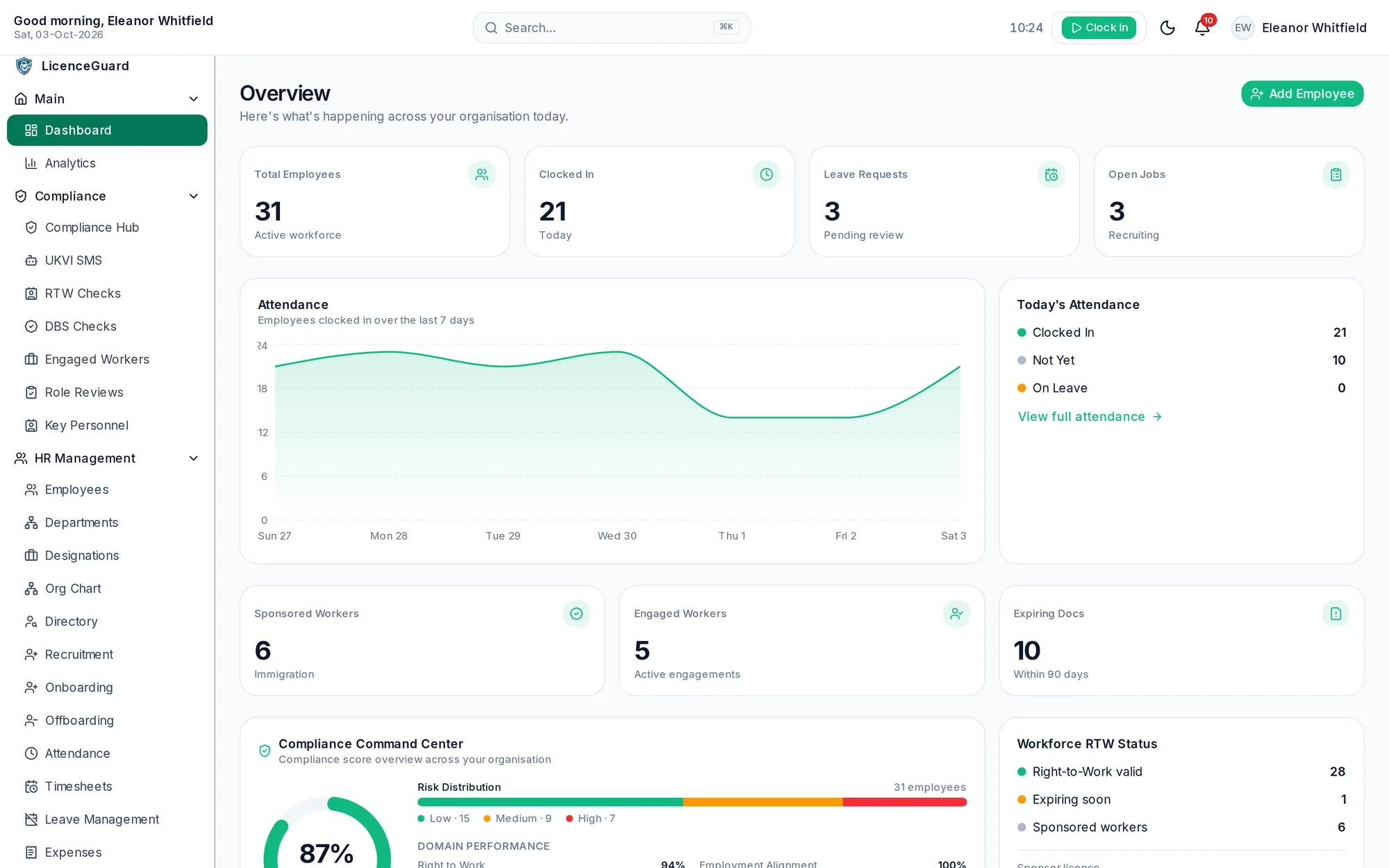Click the EW avatar badge
This screenshot has height=868, width=1389.
[x=1242, y=28]
